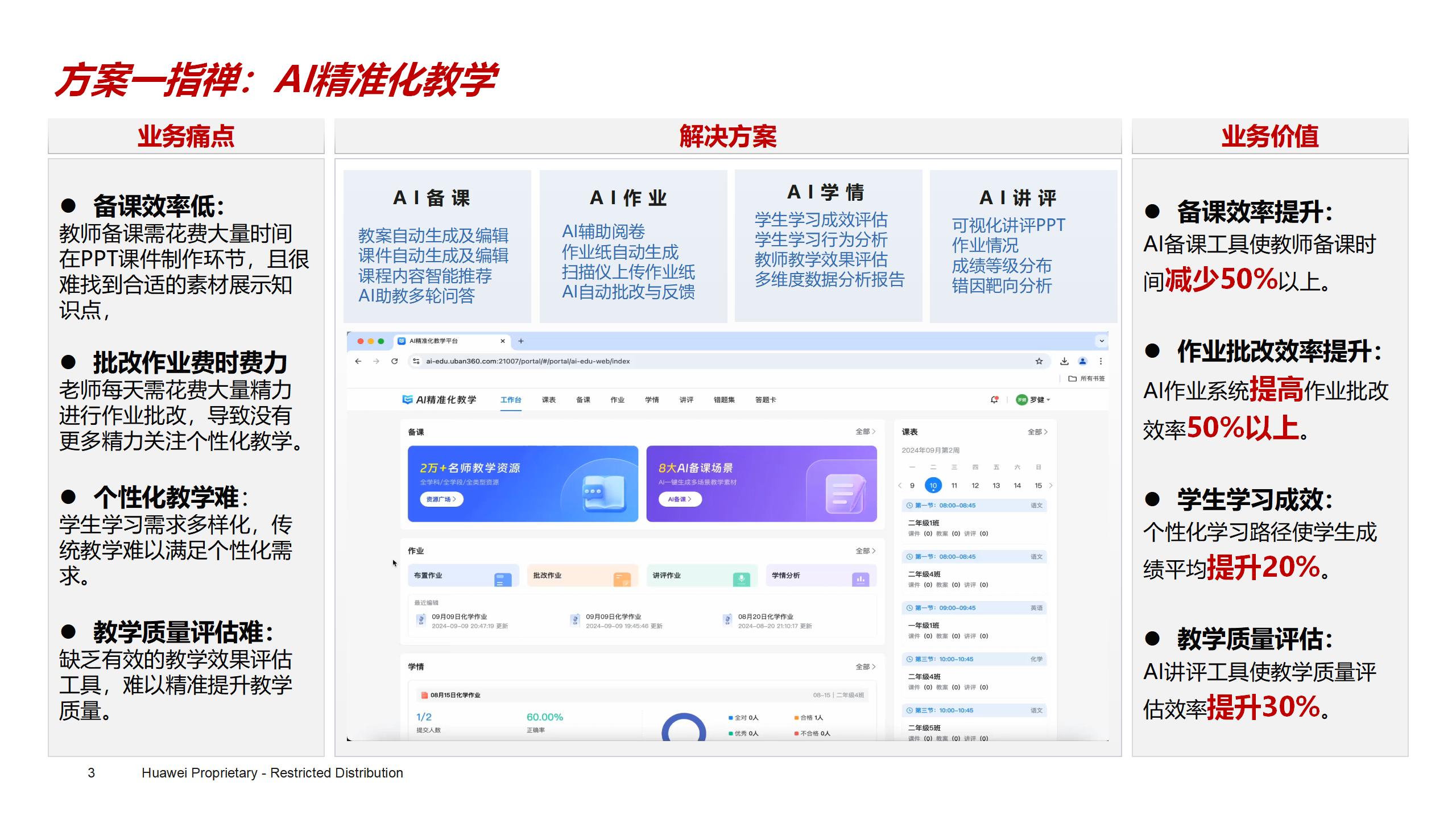The image size is (1456, 819).
Task: Click the 2万+名师教学资源 banner
Action: 523,483
